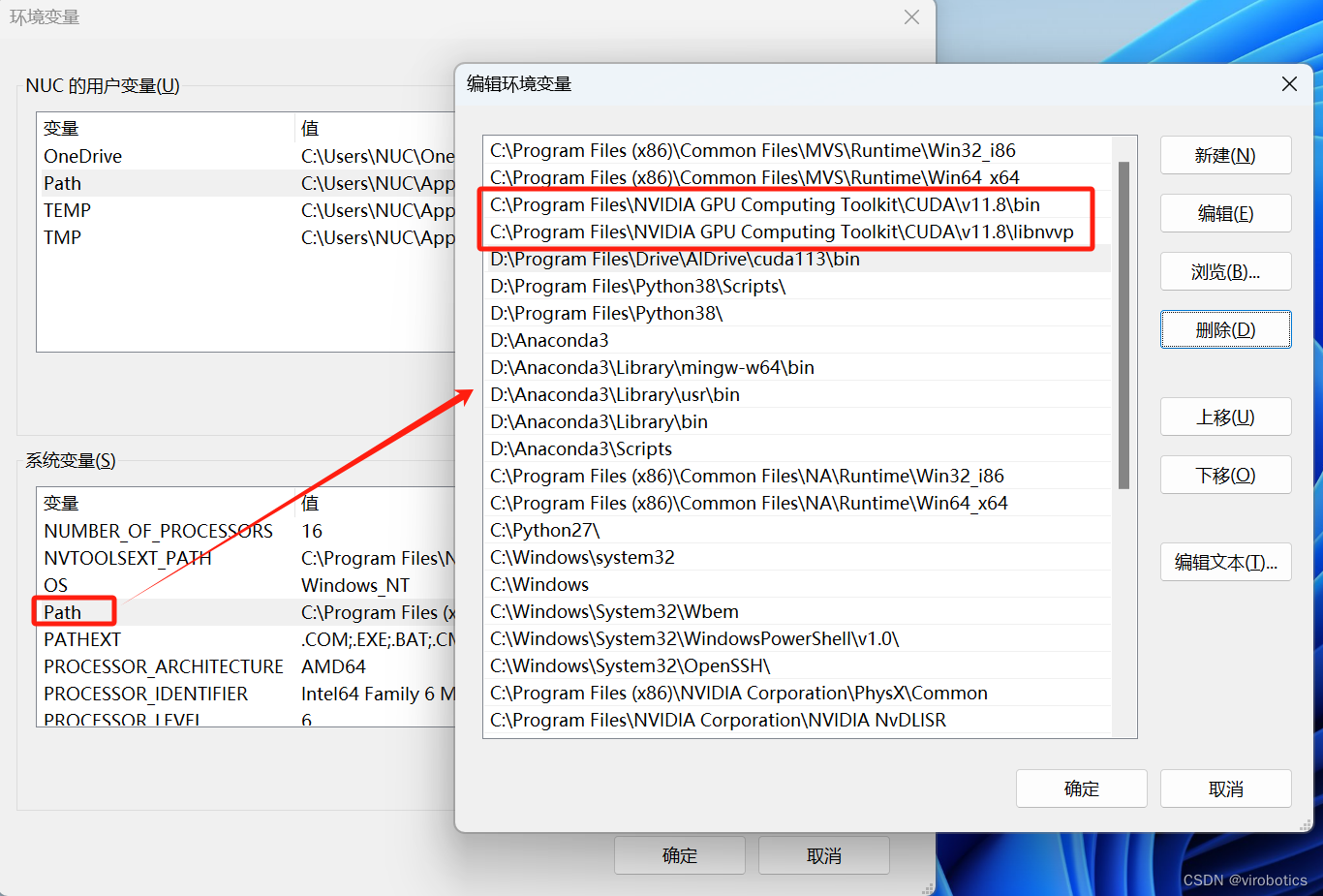Close the 环境变量 window
Screen dimensions: 1323x896
tap(911, 17)
